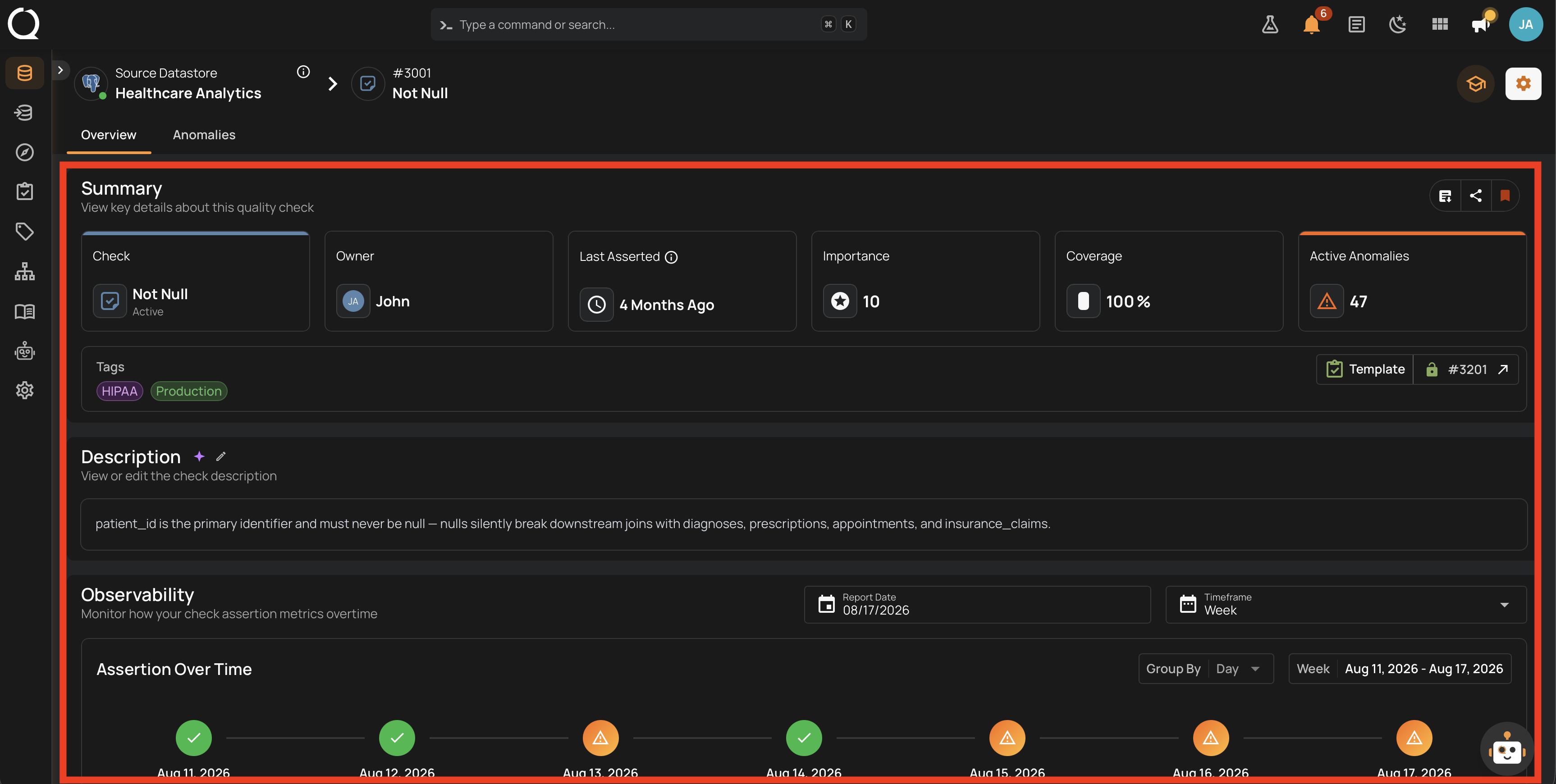Open the clipboard checks sidebar icon
1556x784 pixels.
point(25,191)
